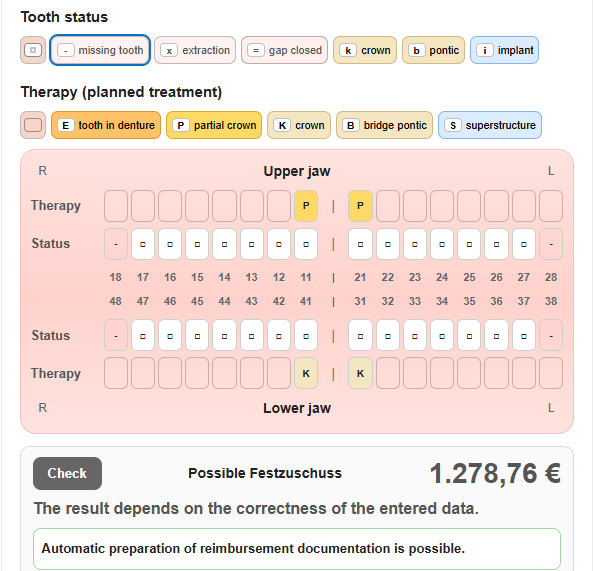
Task: Click the lower therapy cell for tooth 46
Action: click(170, 373)
